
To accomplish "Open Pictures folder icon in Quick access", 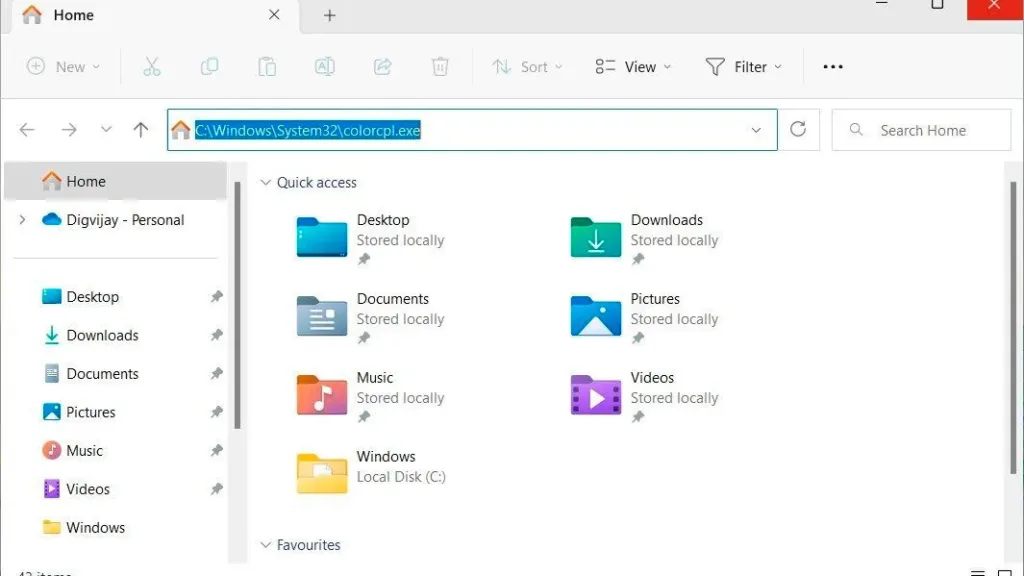I will pyautogui.click(x=596, y=316).
